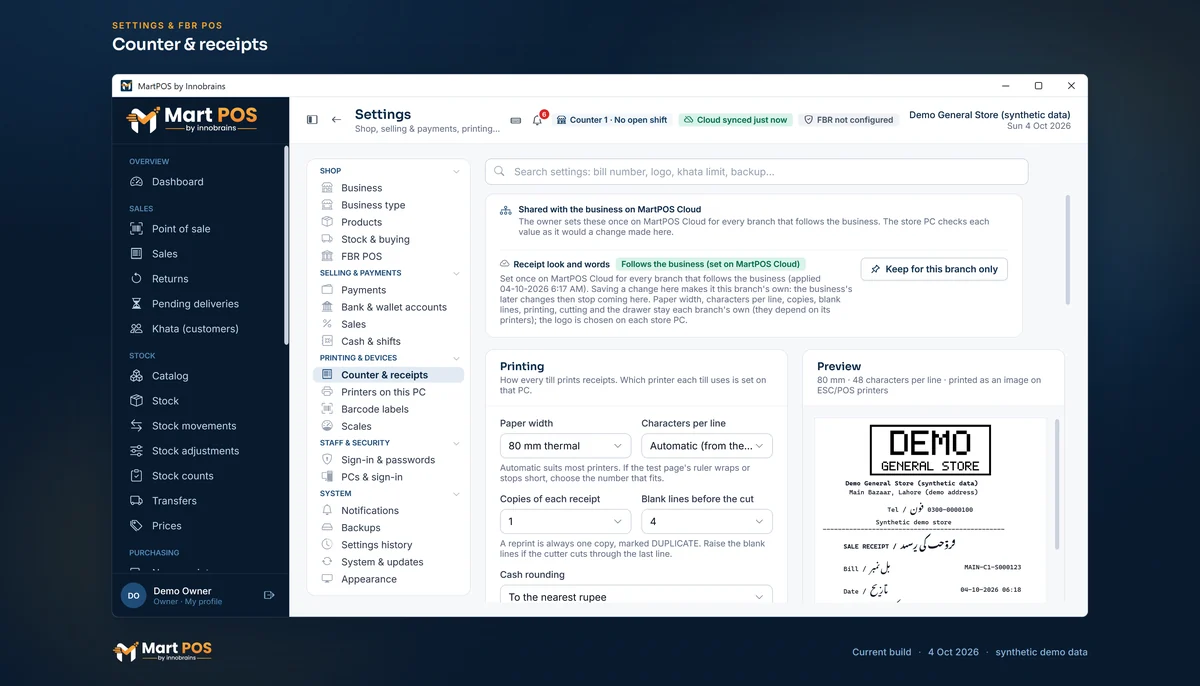Viewport: 1200px width, 686px height.
Task: Click Counter 1 · No open shift chip
Action: pos(612,120)
